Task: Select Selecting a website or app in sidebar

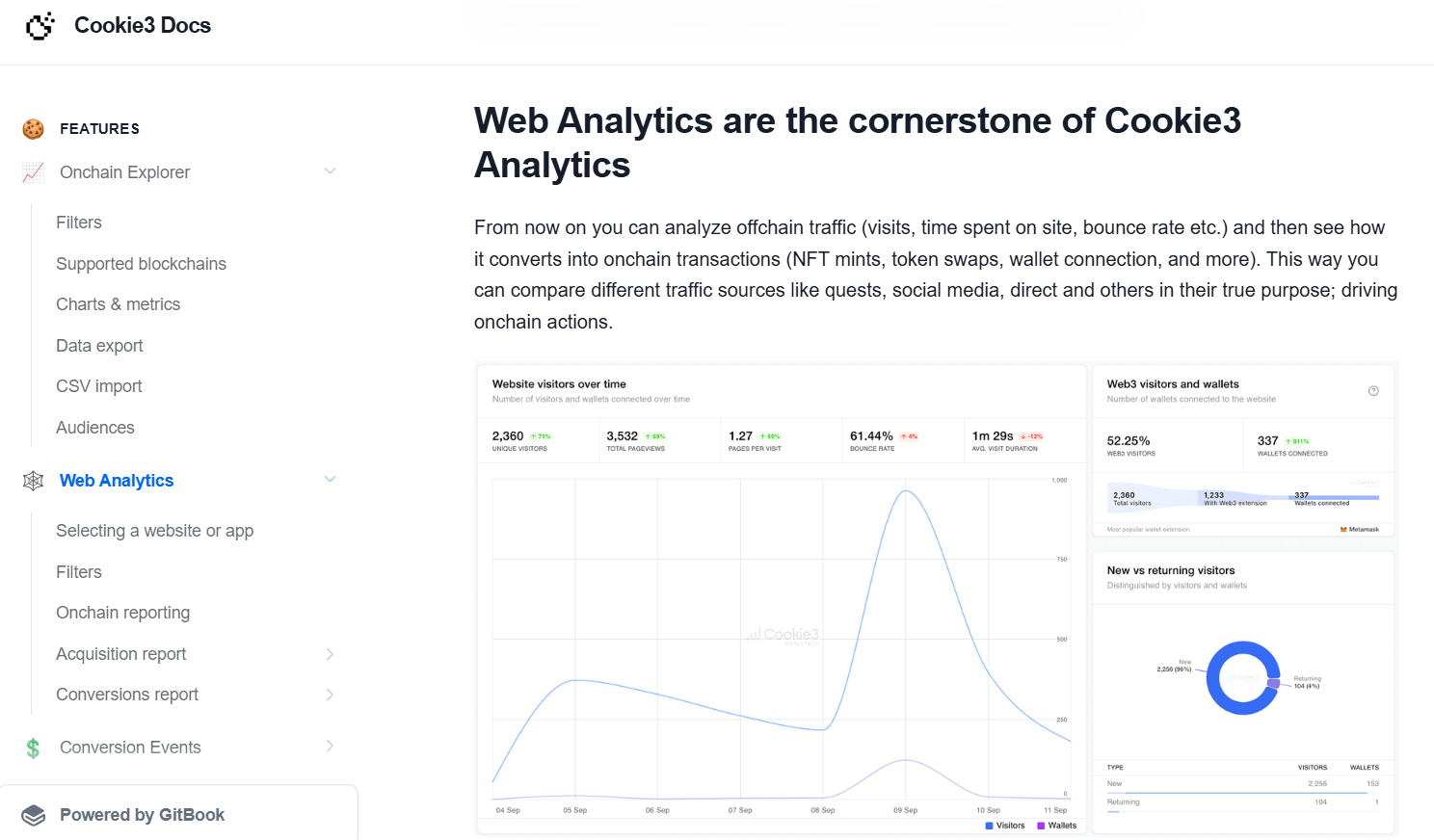Action: pyautogui.click(x=155, y=530)
